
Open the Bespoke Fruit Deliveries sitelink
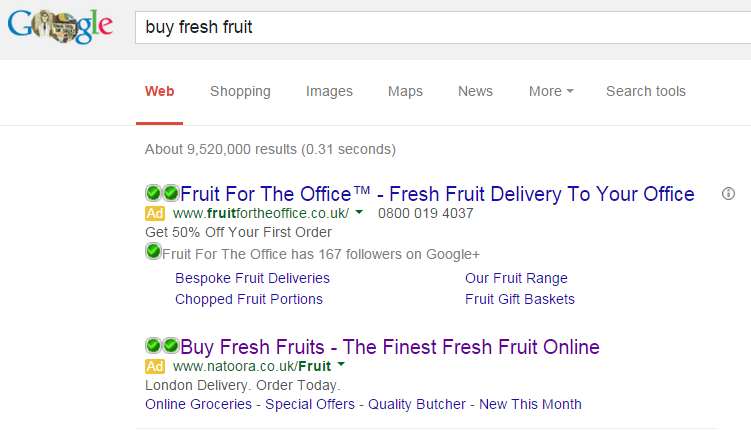pos(252,278)
